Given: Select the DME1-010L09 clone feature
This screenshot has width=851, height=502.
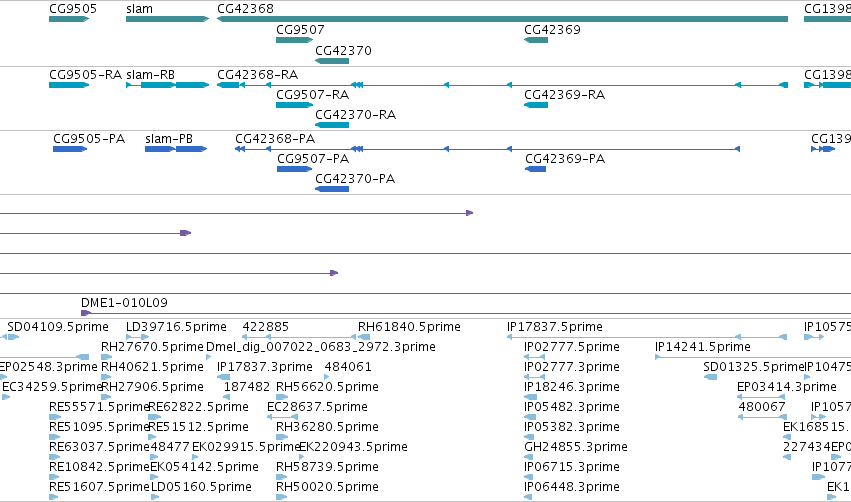Looking at the screenshot, I should tap(466, 313).
